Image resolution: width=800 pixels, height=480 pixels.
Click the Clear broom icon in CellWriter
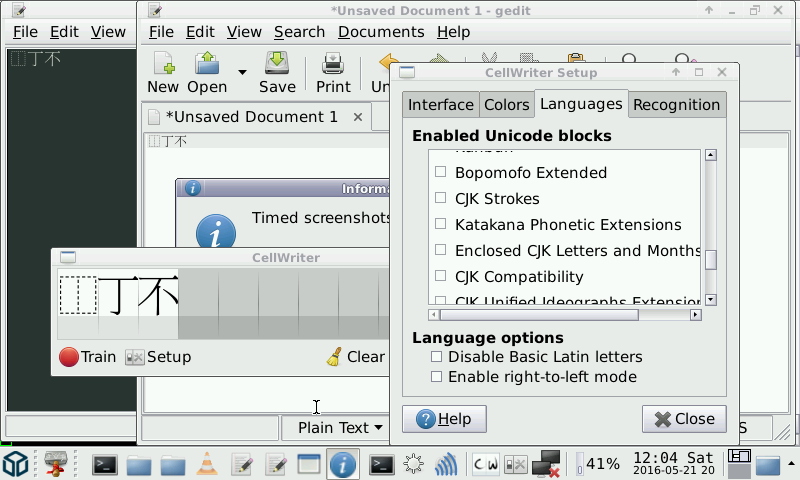[x=335, y=357]
